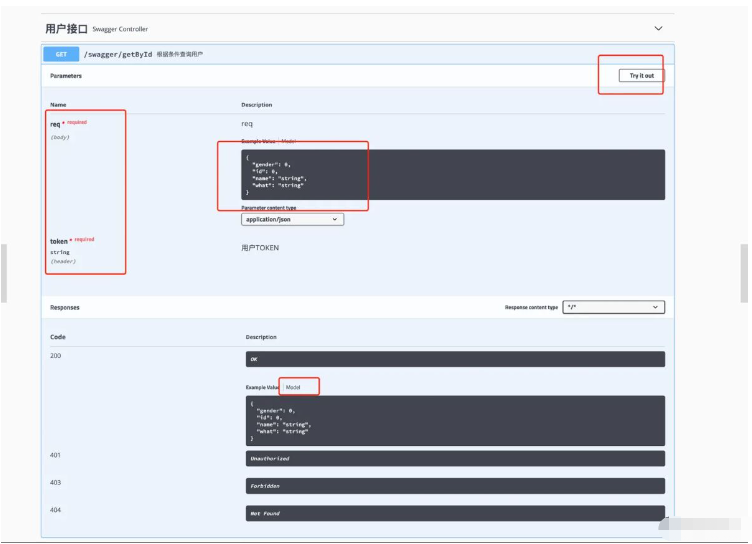This screenshot has width=752, height=544.
Task: Click the OK response description bar
Action: tap(454, 359)
